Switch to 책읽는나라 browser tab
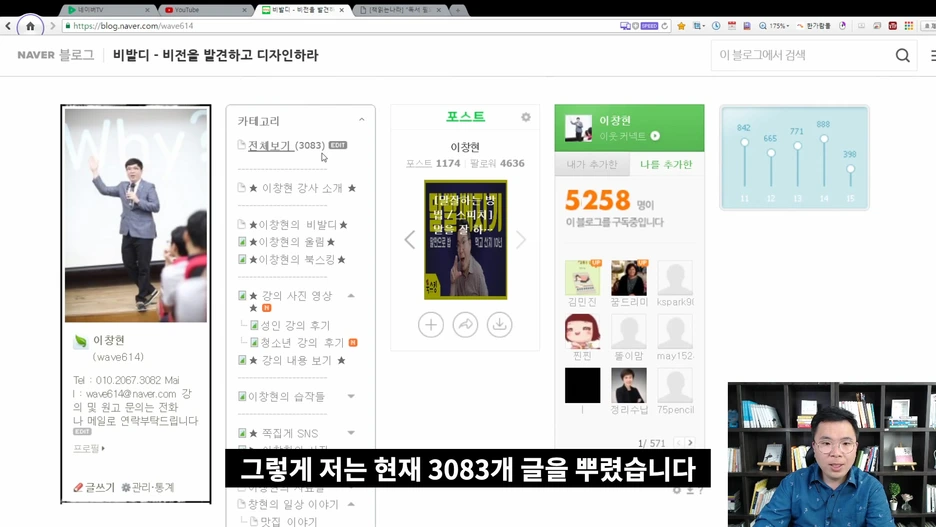This screenshot has width=936, height=527. (x=399, y=10)
